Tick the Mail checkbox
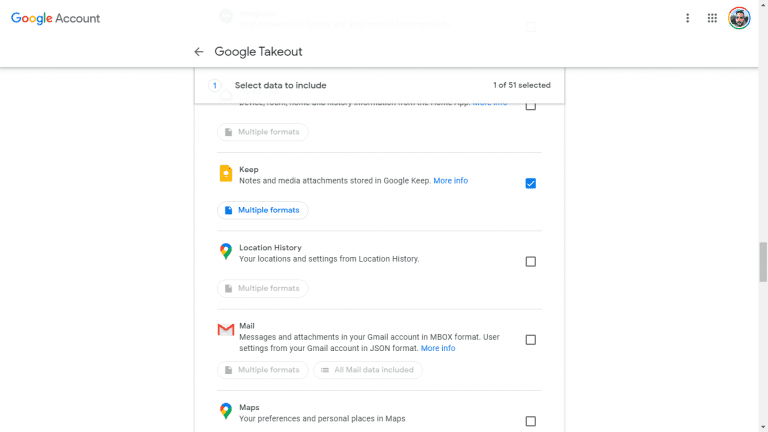The width and height of the screenshot is (768, 432). 530,339
